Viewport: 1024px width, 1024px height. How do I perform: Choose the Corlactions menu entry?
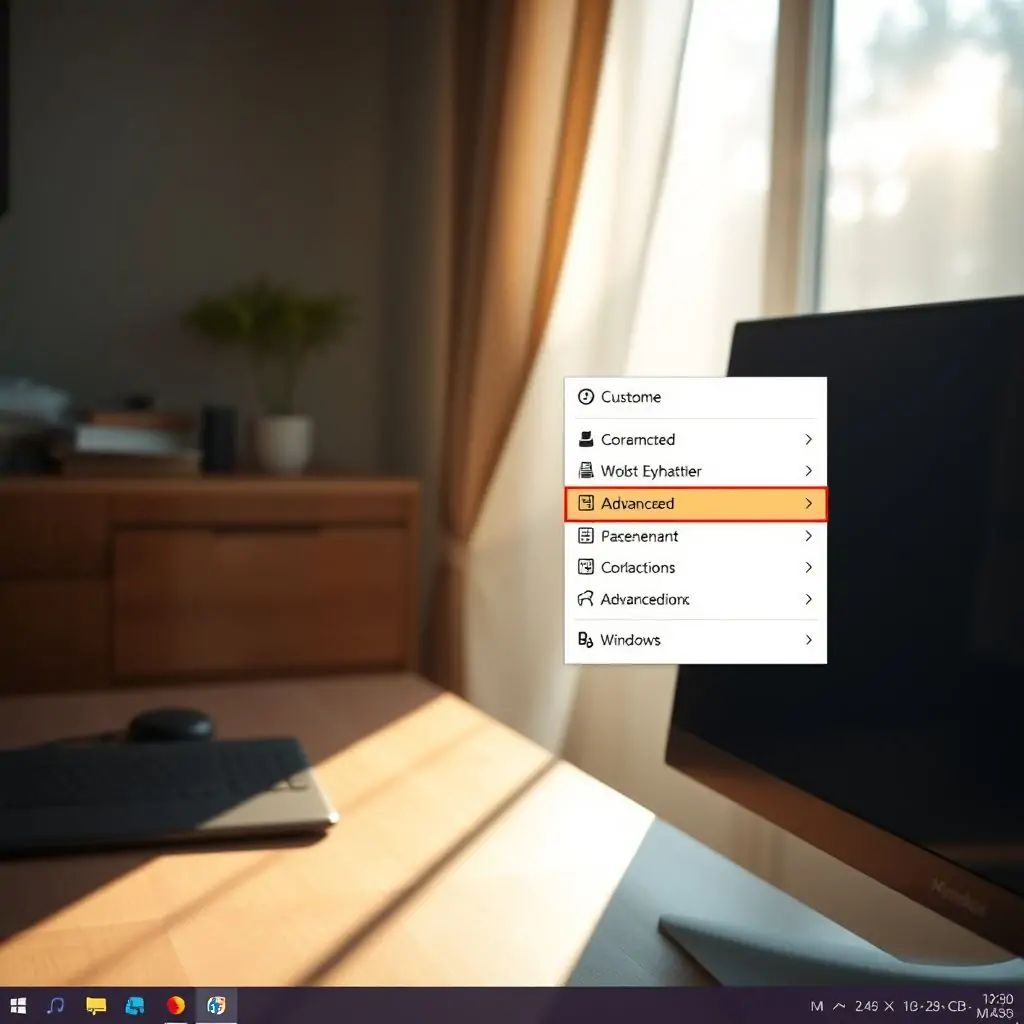[x=638, y=567]
